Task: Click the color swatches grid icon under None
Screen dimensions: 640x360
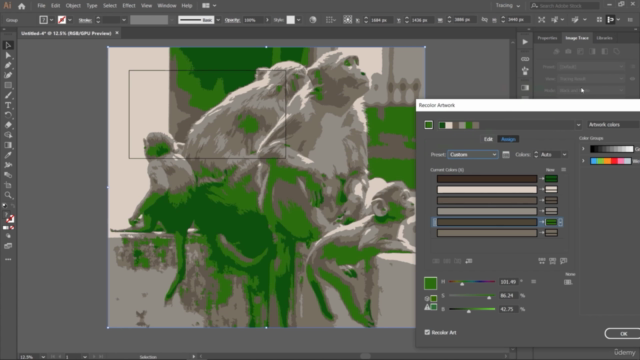Action: coord(568,282)
